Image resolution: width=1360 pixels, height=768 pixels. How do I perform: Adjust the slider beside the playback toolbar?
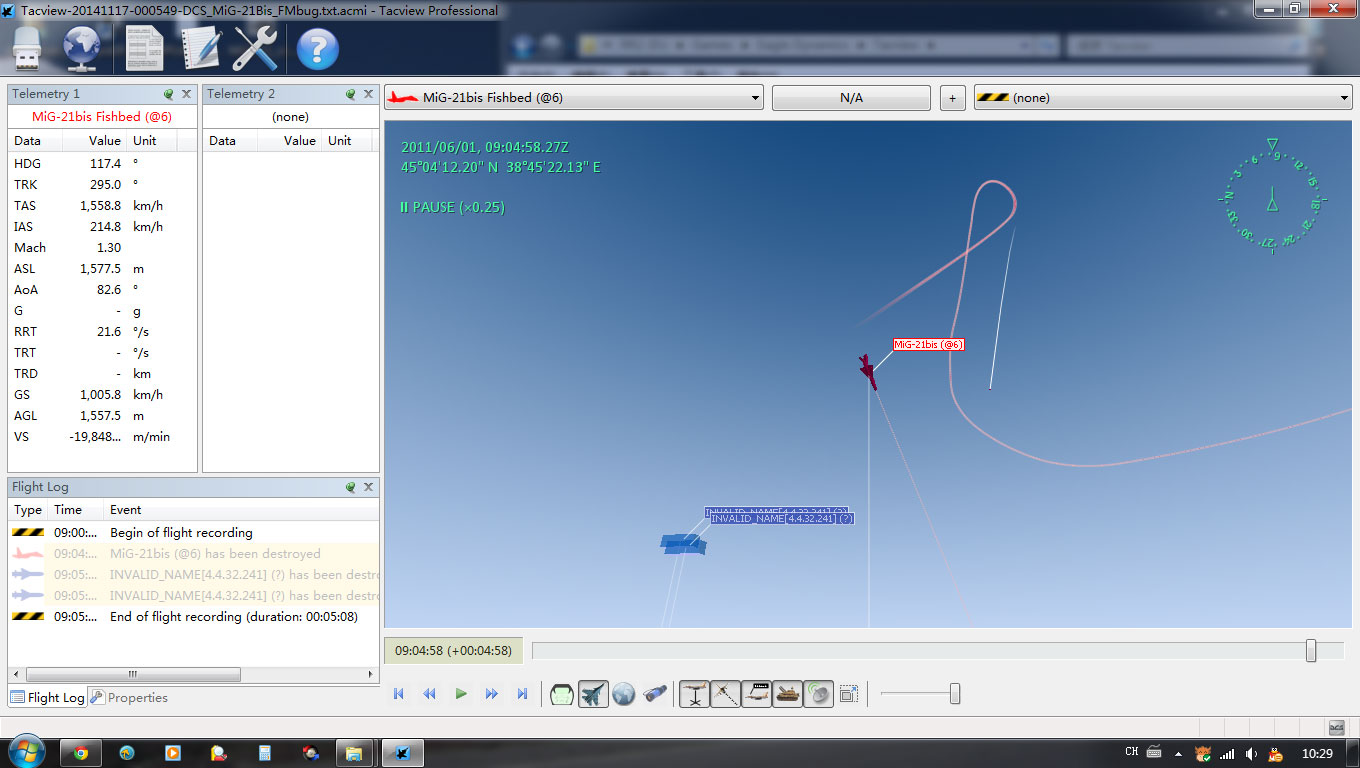click(955, 694)
